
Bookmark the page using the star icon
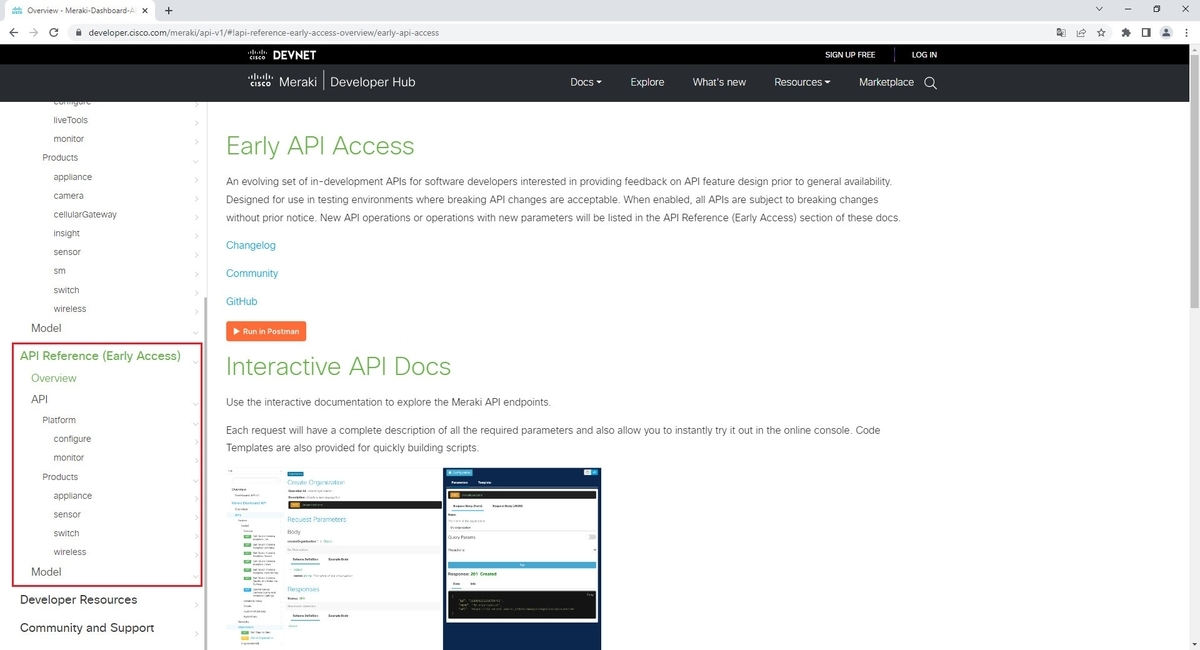(x=1101, y=32)
